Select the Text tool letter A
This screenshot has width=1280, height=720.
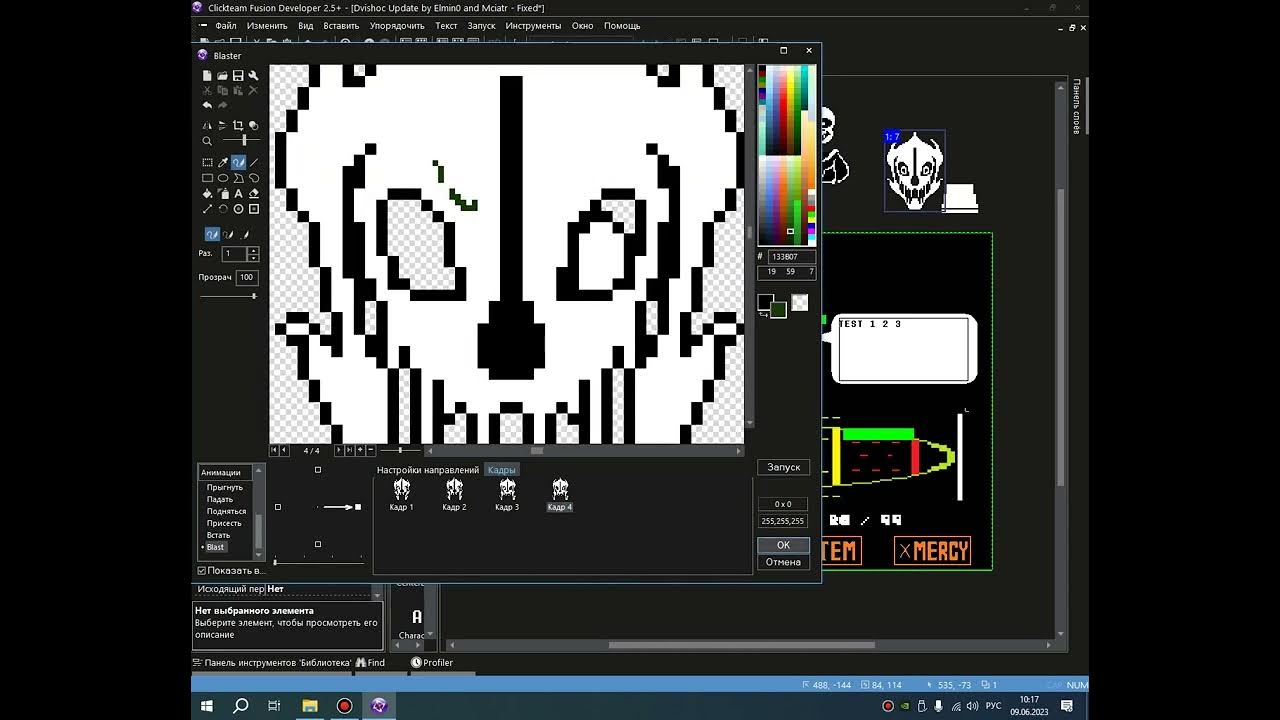238,194
